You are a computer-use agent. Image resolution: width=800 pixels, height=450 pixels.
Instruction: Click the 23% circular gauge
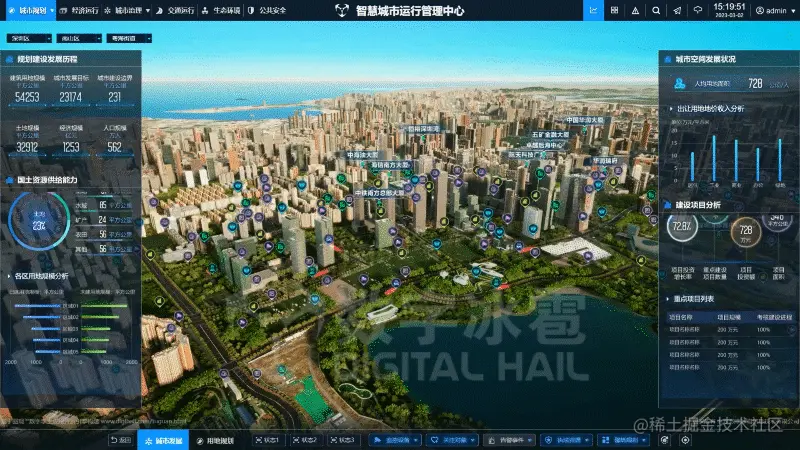click(39, 220)
